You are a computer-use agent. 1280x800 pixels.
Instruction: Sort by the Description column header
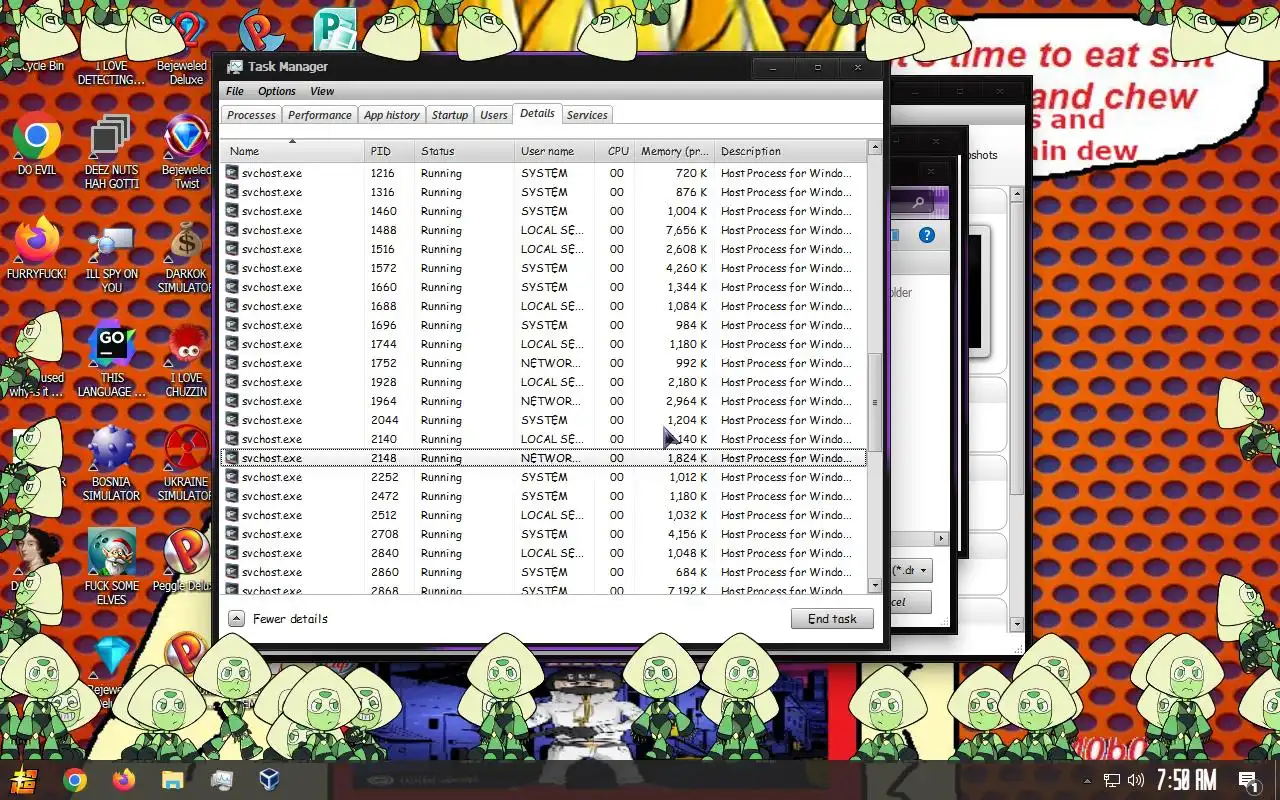pyautogui.click(x=790, y=151)
